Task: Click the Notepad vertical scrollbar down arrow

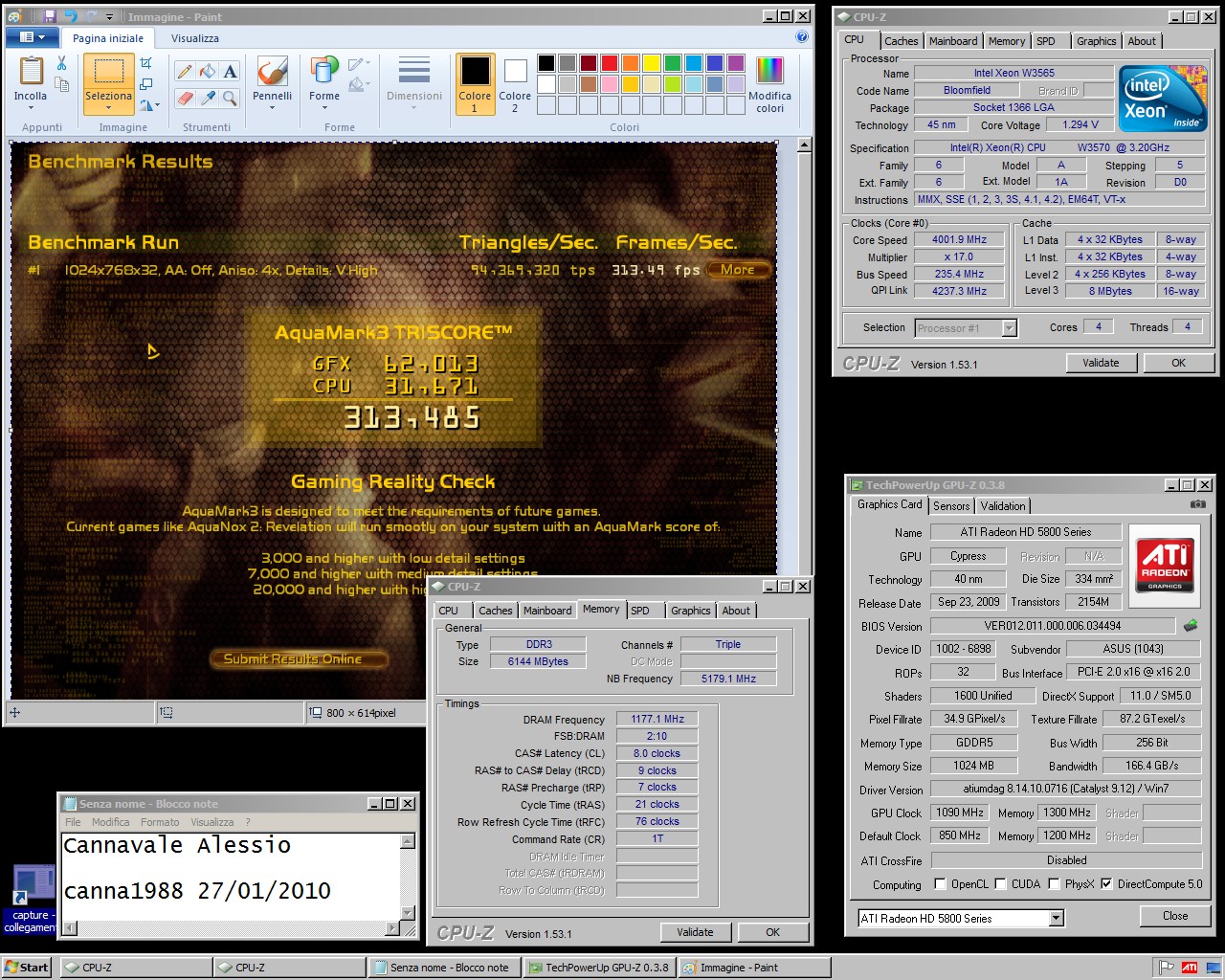Action: [408, 912]
